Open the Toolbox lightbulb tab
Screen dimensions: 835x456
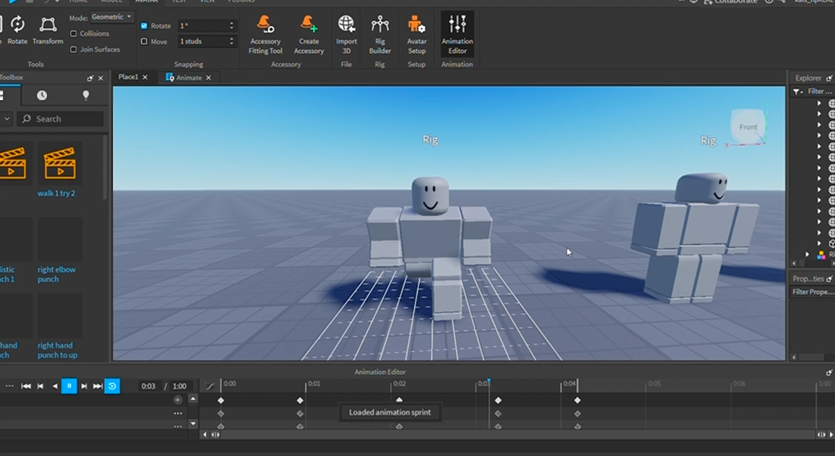coord(86,95)
